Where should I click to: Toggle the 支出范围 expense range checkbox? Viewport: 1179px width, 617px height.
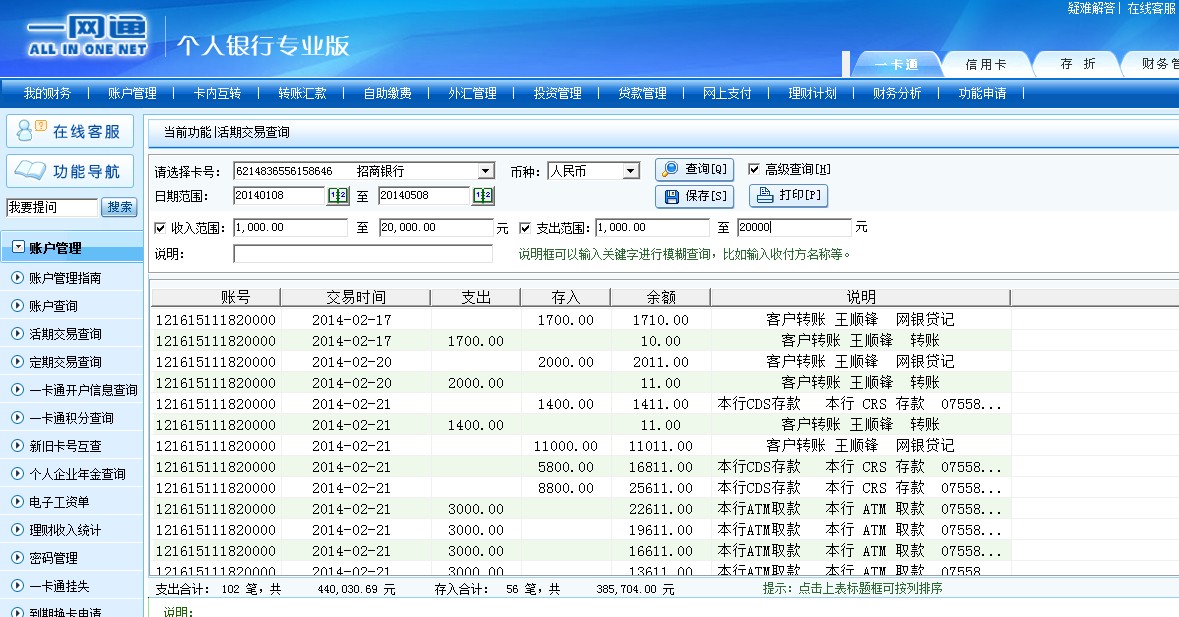point(525,228)
